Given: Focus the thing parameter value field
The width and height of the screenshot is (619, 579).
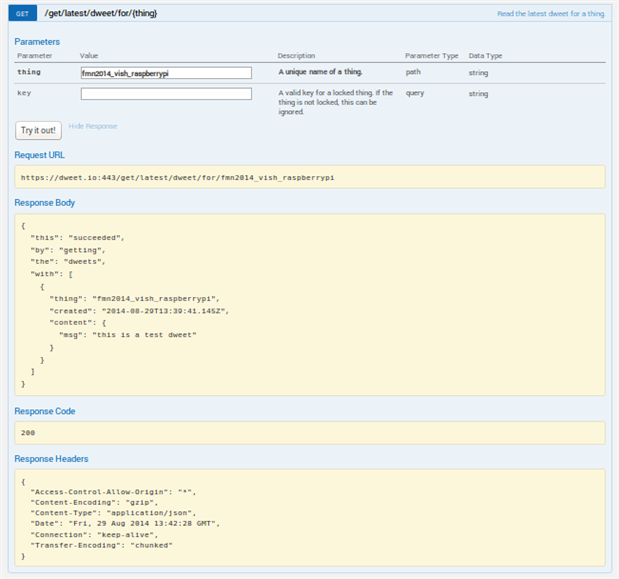Looking at the screenshot, I should (x=166, y=73).
